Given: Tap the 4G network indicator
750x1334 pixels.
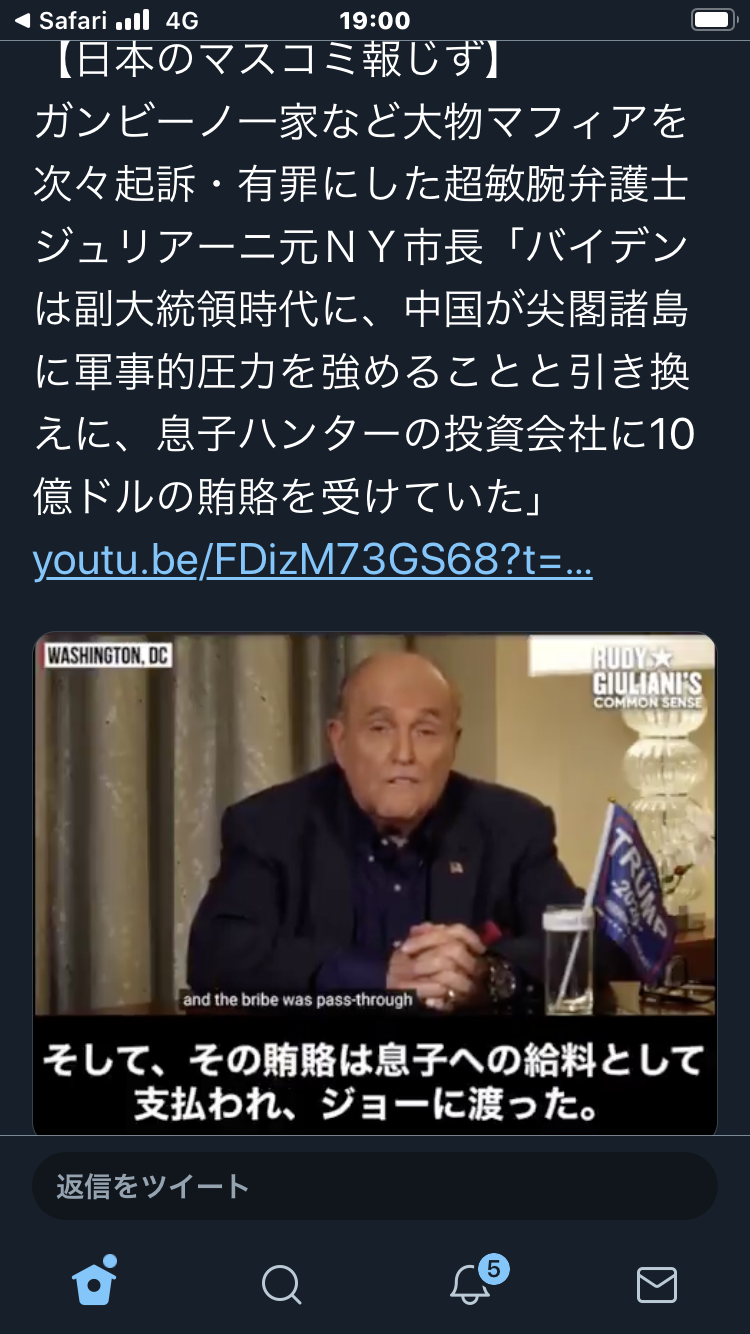Looking at the screenshot, I should point(181,20).
